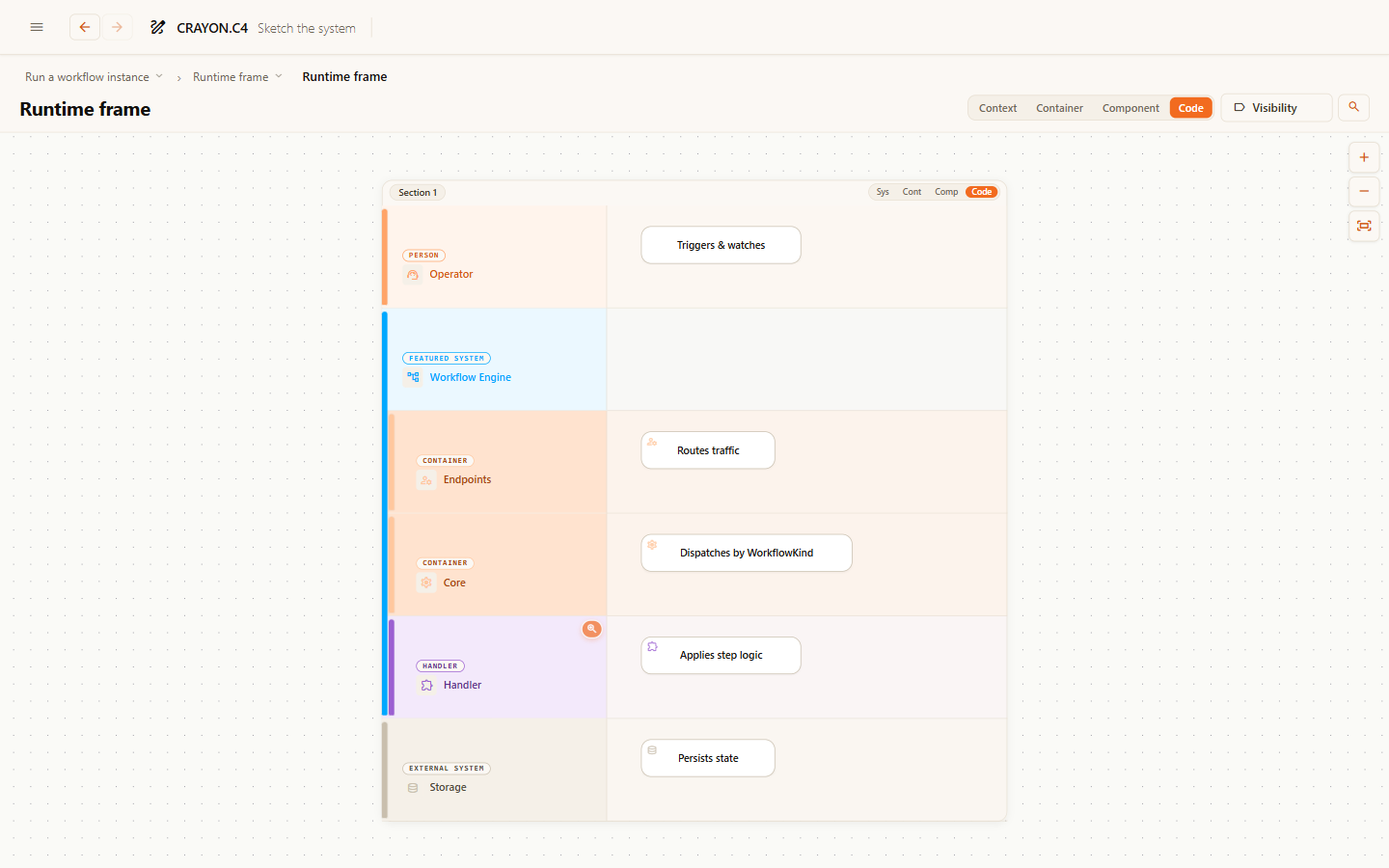This screenshot has width=1389, height=868.
Task: Select the Storage external system row
Action: pos(495,770)
